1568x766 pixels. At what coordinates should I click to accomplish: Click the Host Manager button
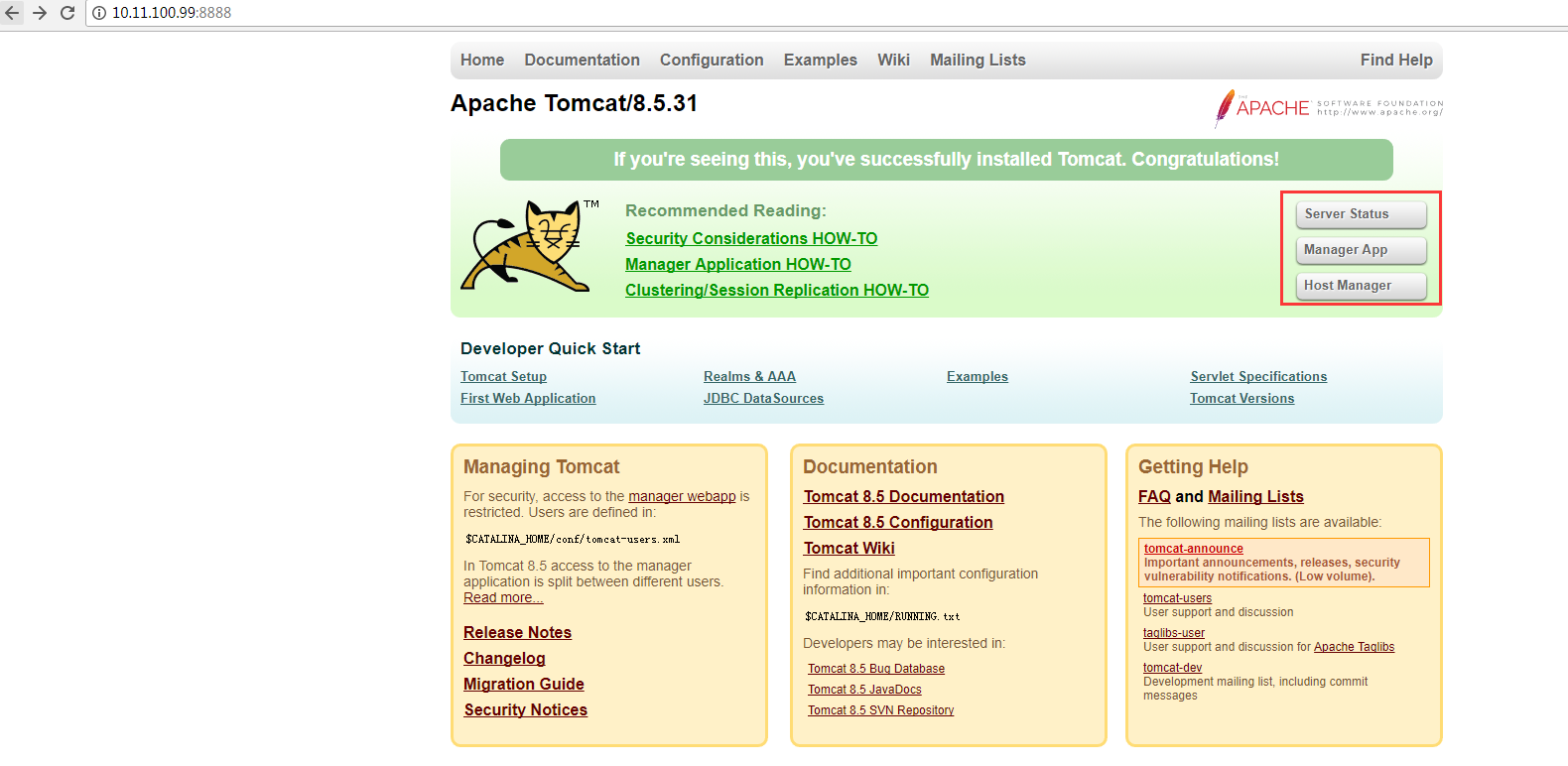pos(1361,286)
